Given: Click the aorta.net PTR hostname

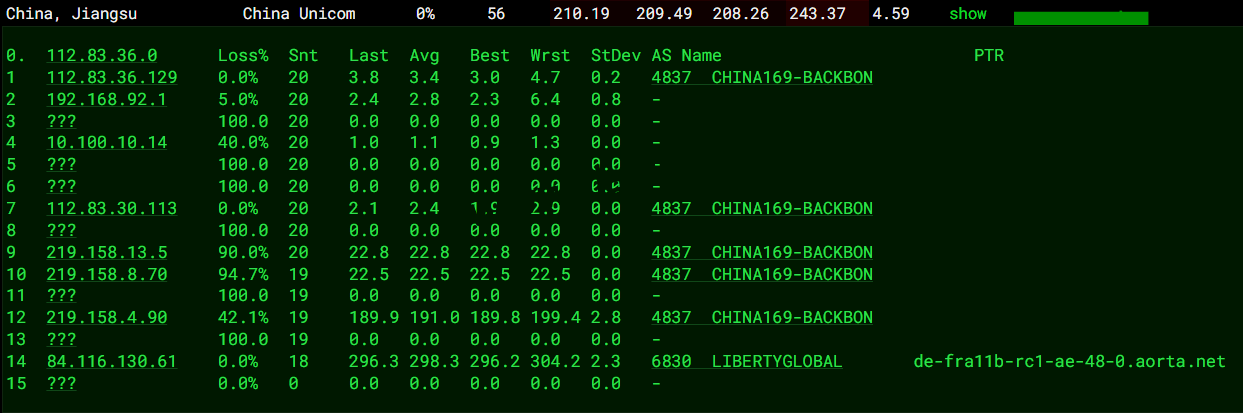Looking at the screenshot, I should [x=1069, y=361].
